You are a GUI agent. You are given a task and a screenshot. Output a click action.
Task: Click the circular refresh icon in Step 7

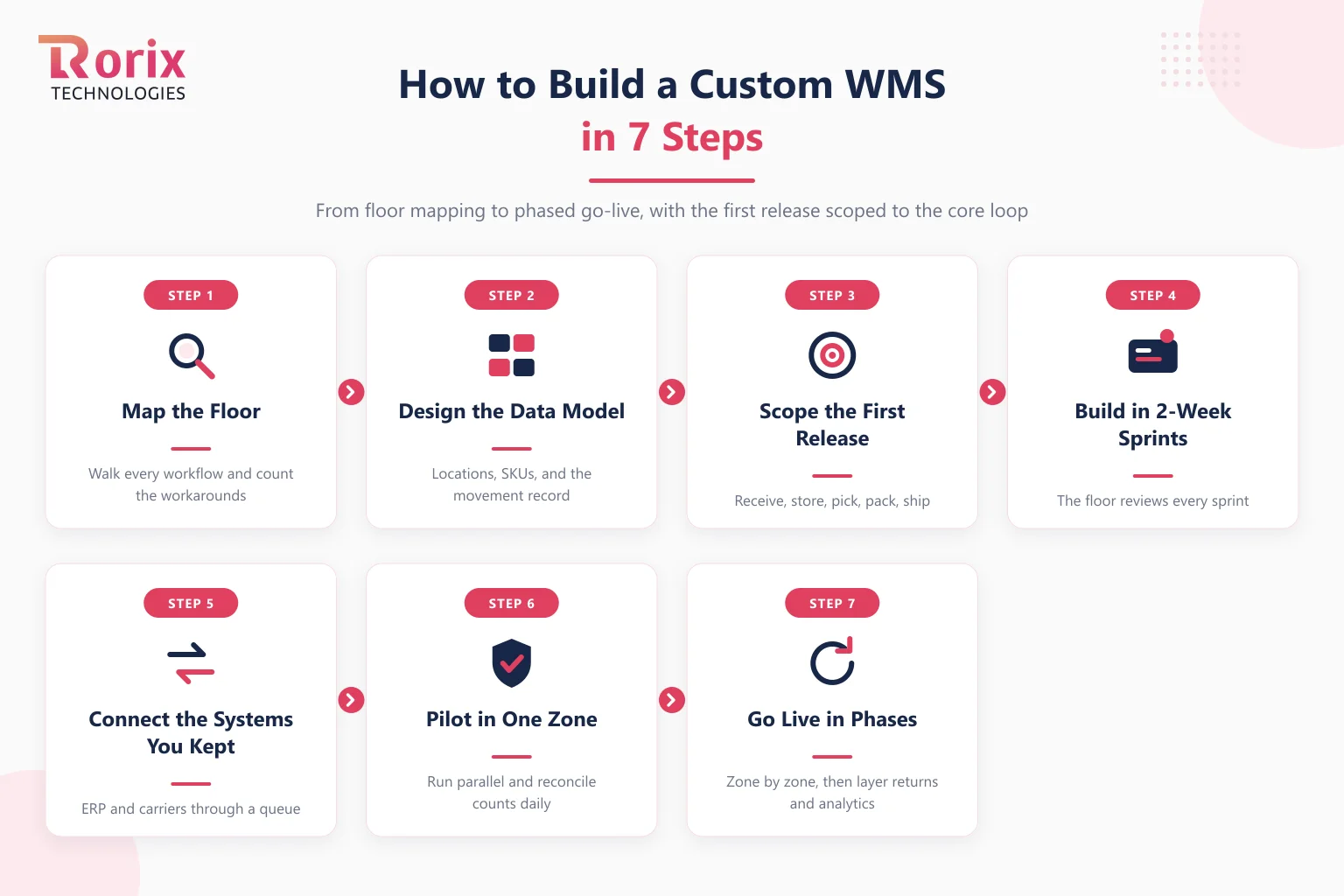click(832, 661)
